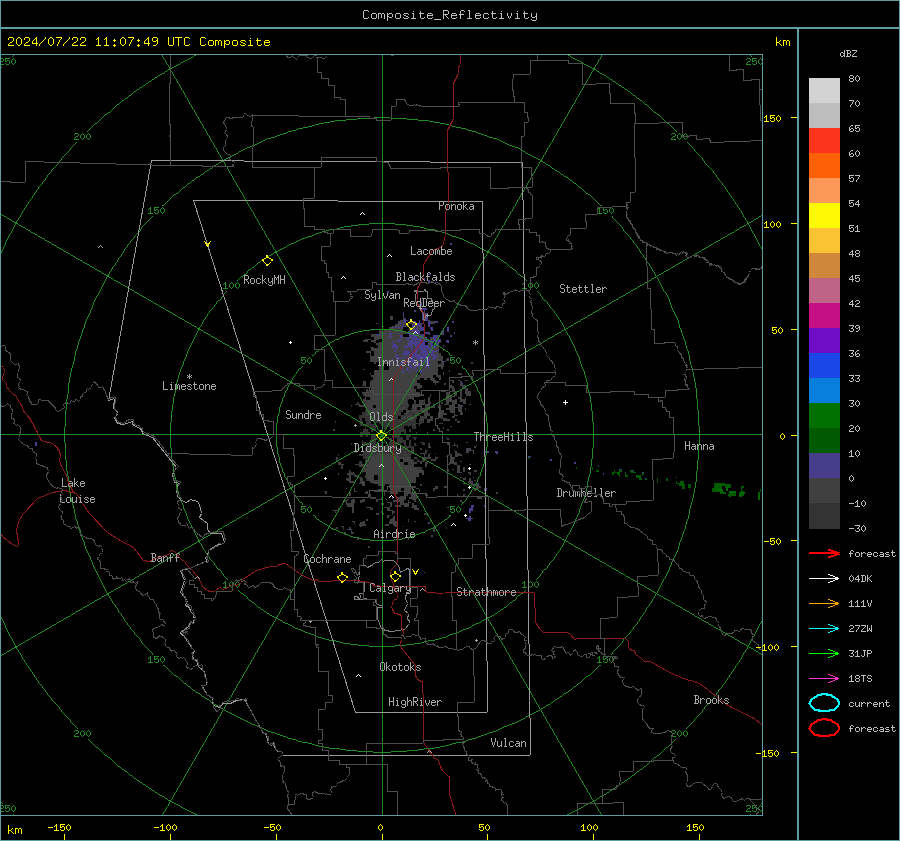This screenshot has width=900, height=841.
Task: Click the yellow diamond marker above Calgary
Action: tap(395, 576)
